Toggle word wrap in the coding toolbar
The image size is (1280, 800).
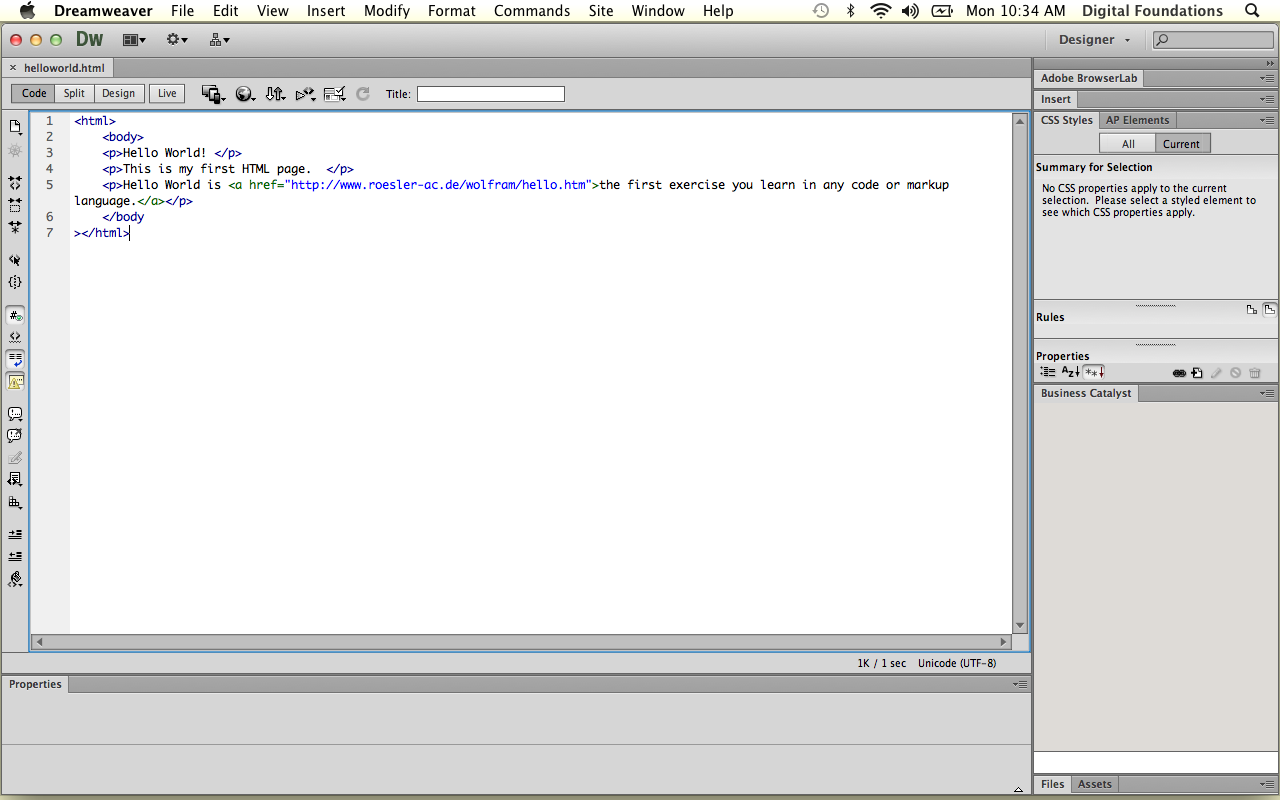pyautogui.click(x=15, y=359)
